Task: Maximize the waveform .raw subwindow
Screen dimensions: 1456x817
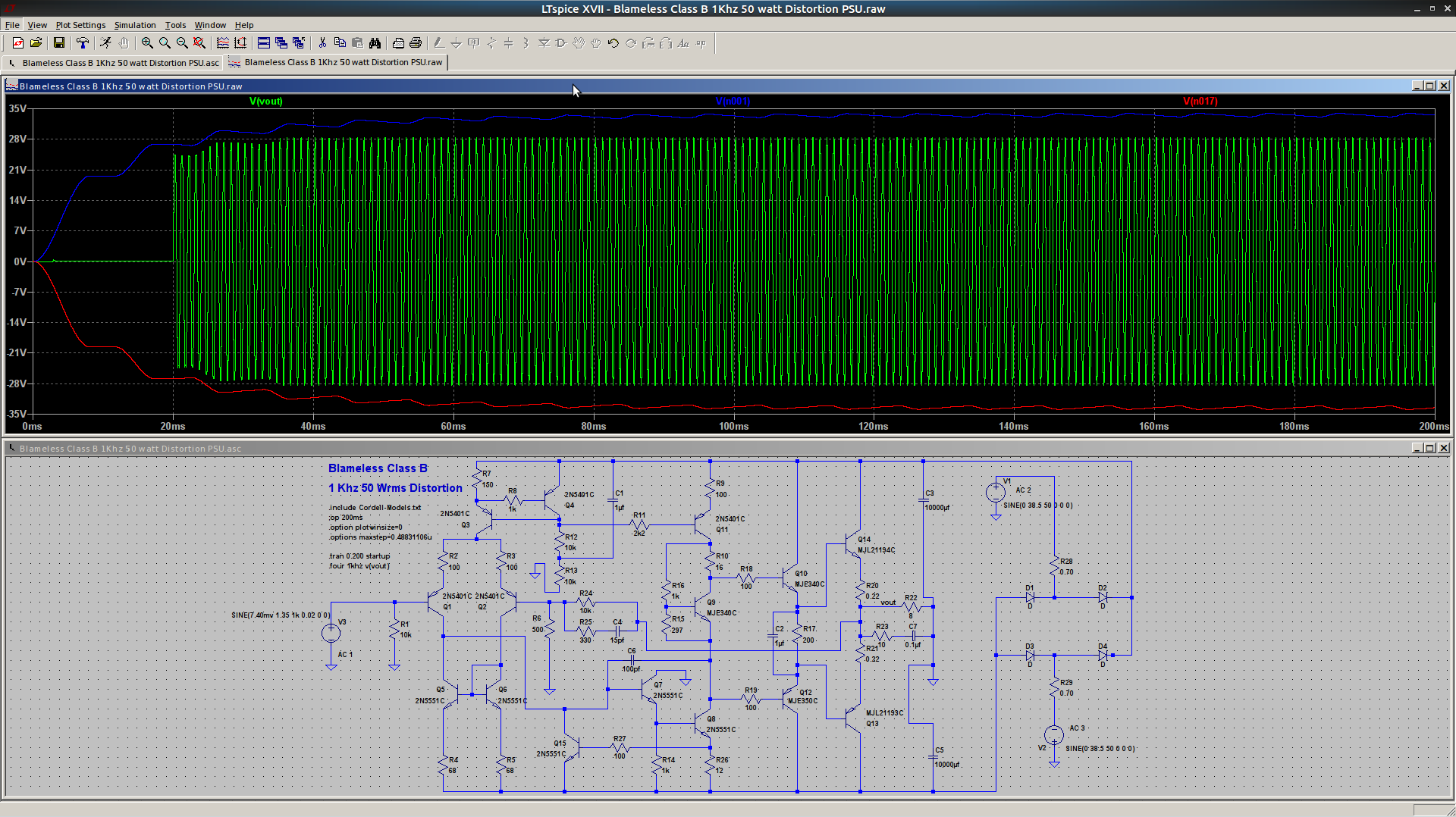Action: [x=1429, y=86]
